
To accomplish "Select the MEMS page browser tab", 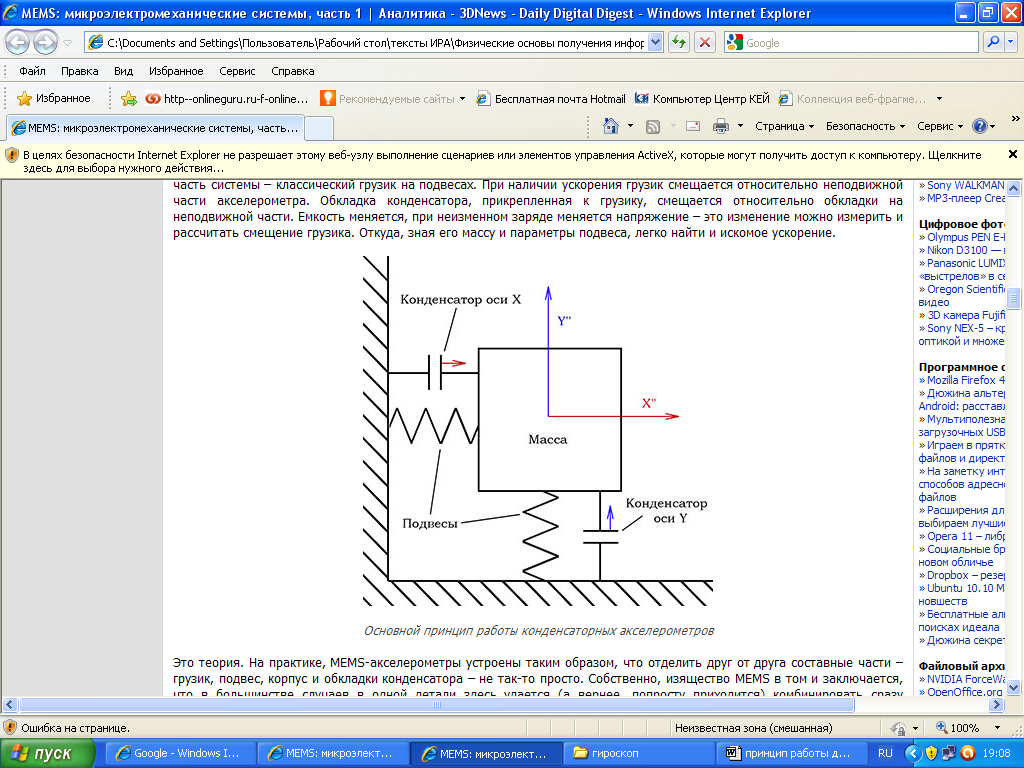I will pyautogui.click(x=155, y=128).
